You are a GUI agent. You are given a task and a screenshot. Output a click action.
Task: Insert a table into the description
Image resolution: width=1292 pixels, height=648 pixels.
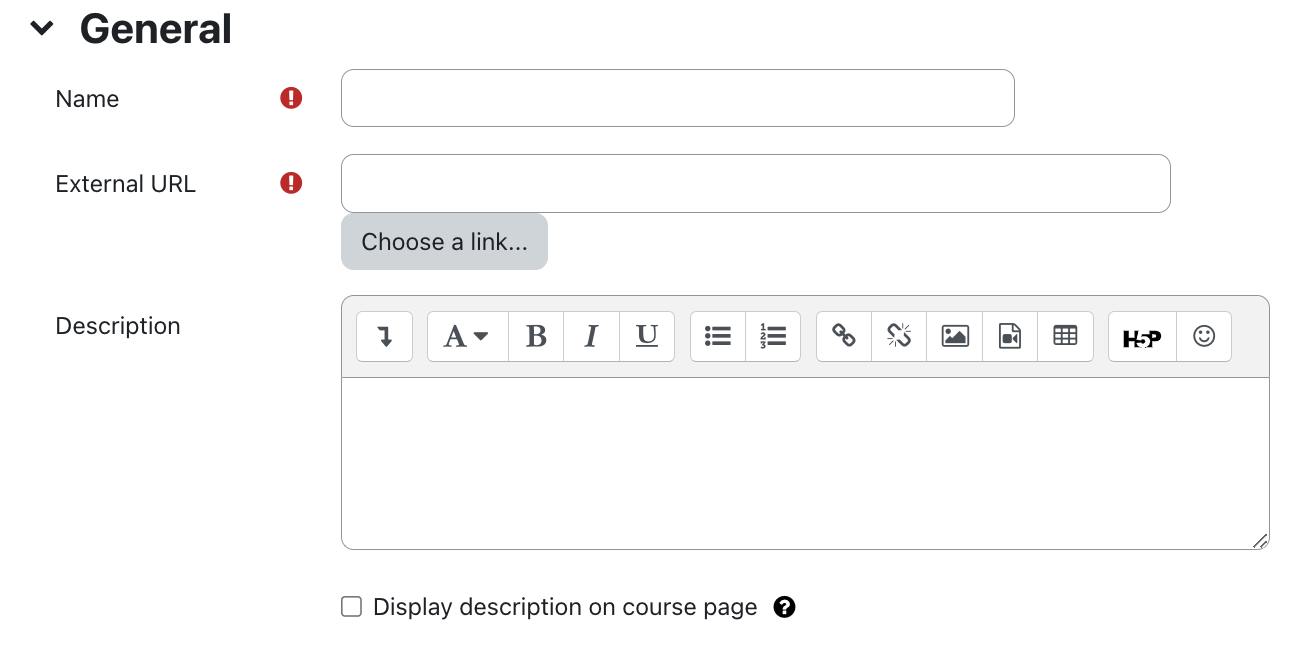pyautogui.click(x=1065, y=336)
